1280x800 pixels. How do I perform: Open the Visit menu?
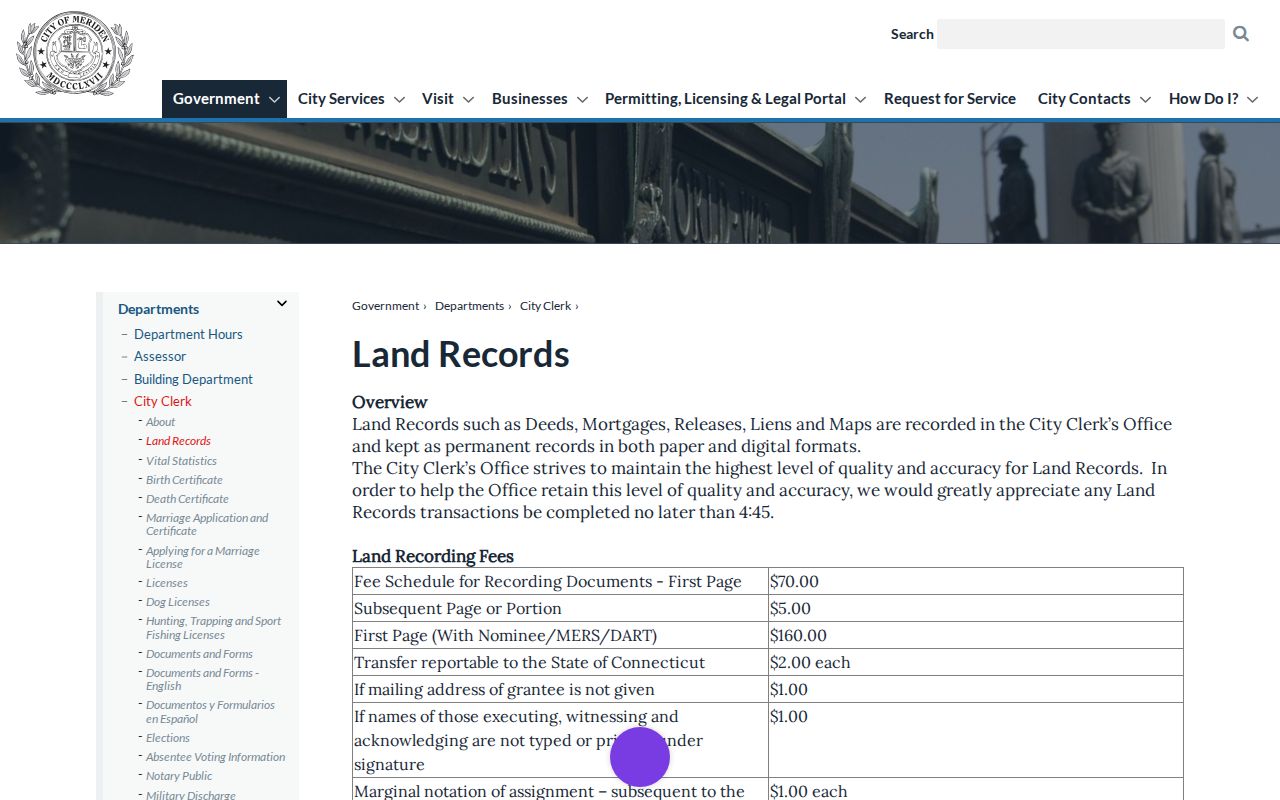pyautogui.click(x=447, y=99)
